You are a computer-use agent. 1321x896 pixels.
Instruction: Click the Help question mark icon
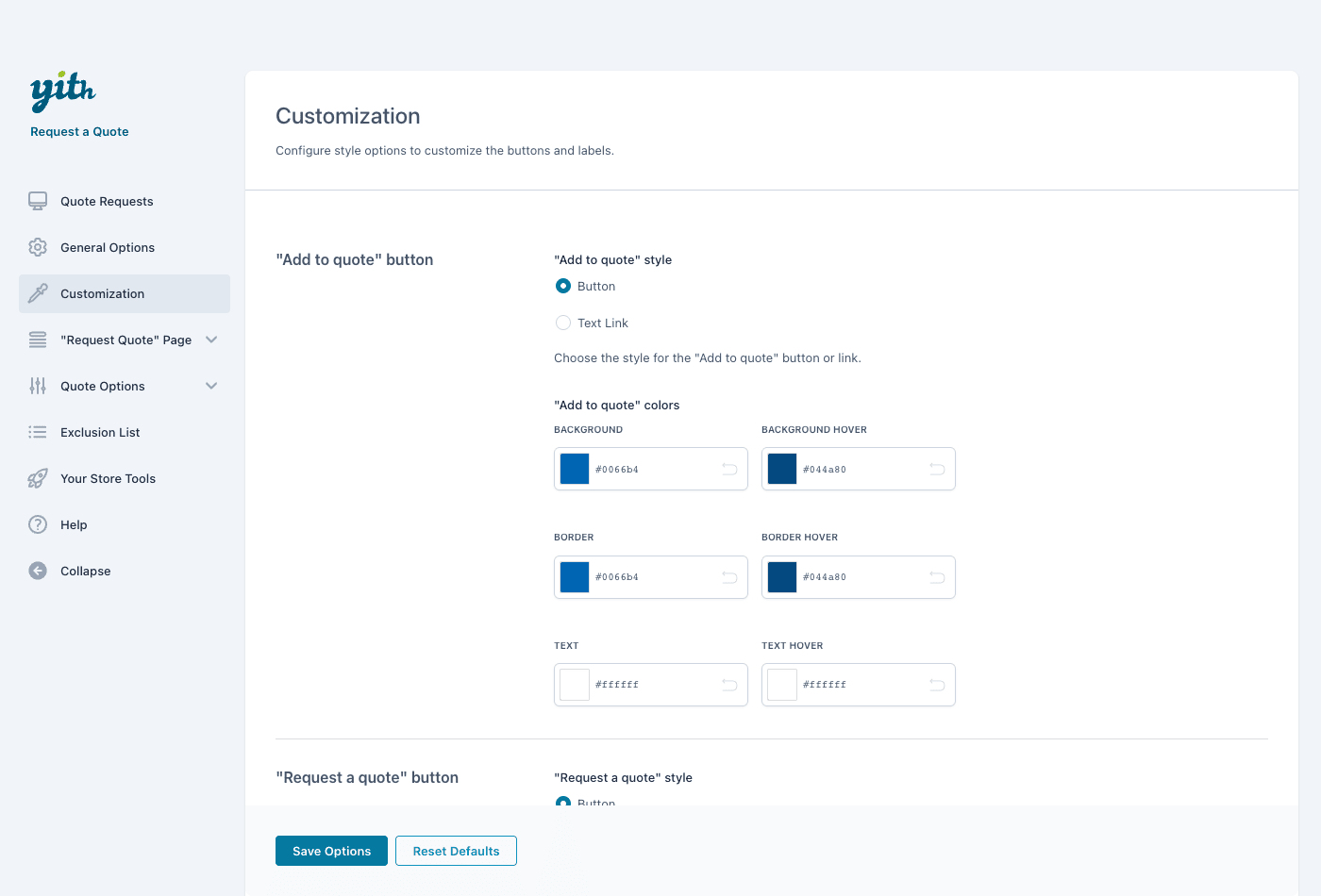pos(38,524)
